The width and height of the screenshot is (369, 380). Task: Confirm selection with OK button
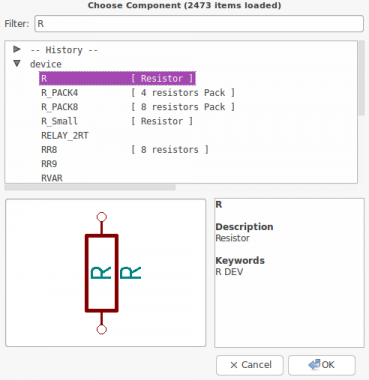tap(322, 365)
